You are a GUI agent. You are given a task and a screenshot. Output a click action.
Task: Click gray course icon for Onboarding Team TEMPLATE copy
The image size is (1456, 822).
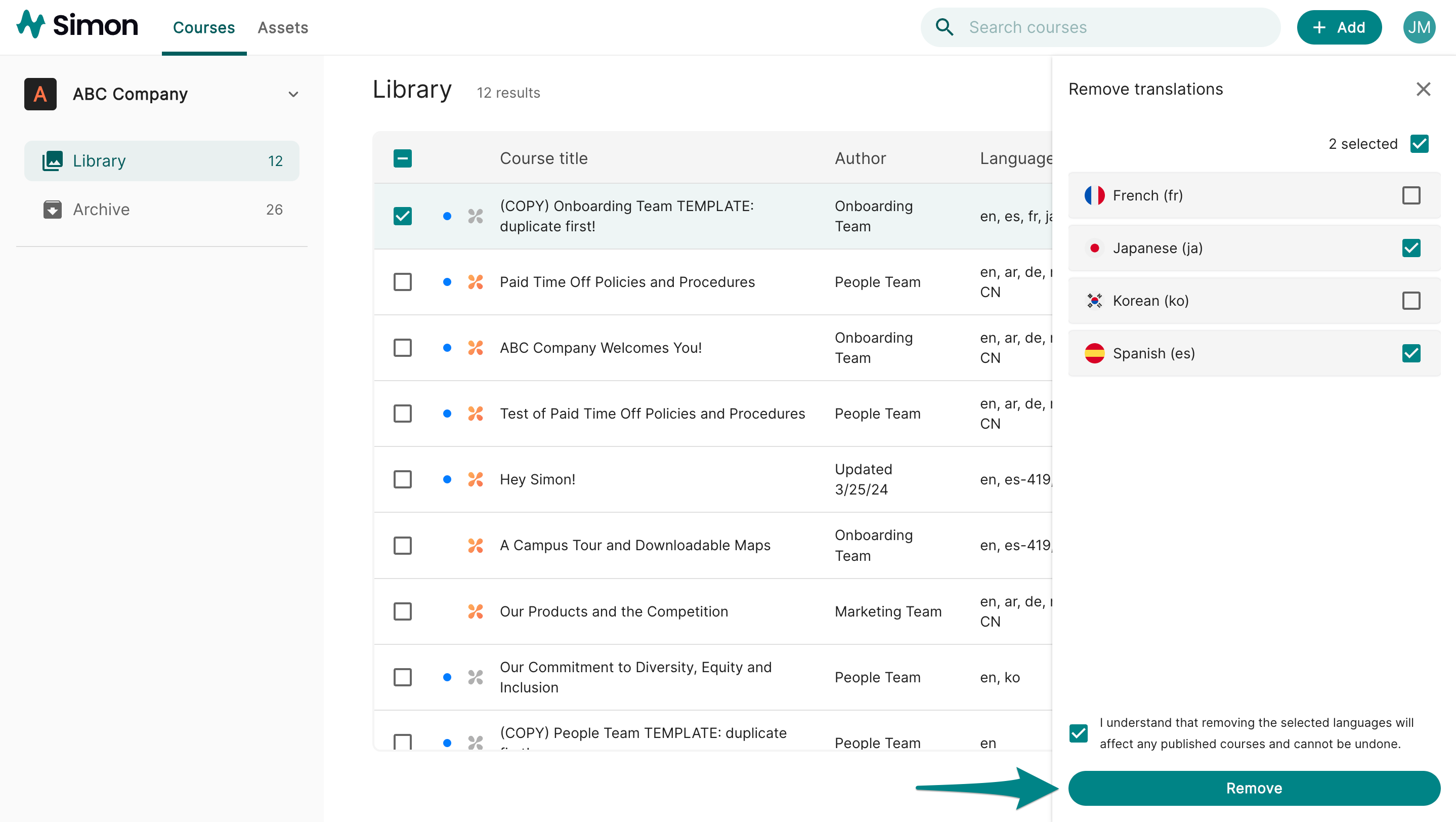point(476,216)
